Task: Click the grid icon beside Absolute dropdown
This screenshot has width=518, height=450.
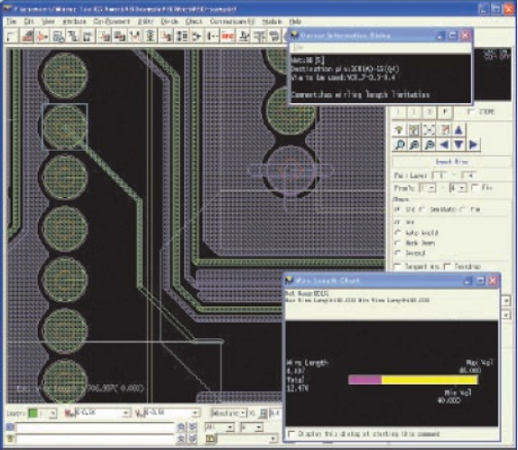Action: pos(263,413)
